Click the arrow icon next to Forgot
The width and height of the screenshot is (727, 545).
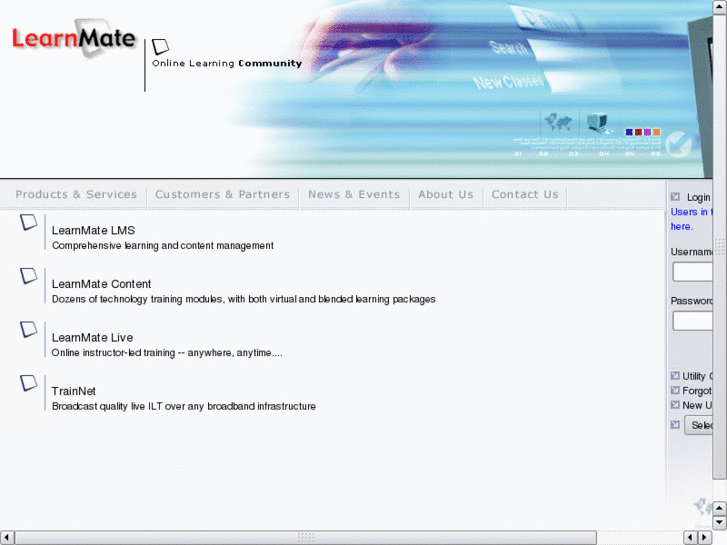coord(675,390)
